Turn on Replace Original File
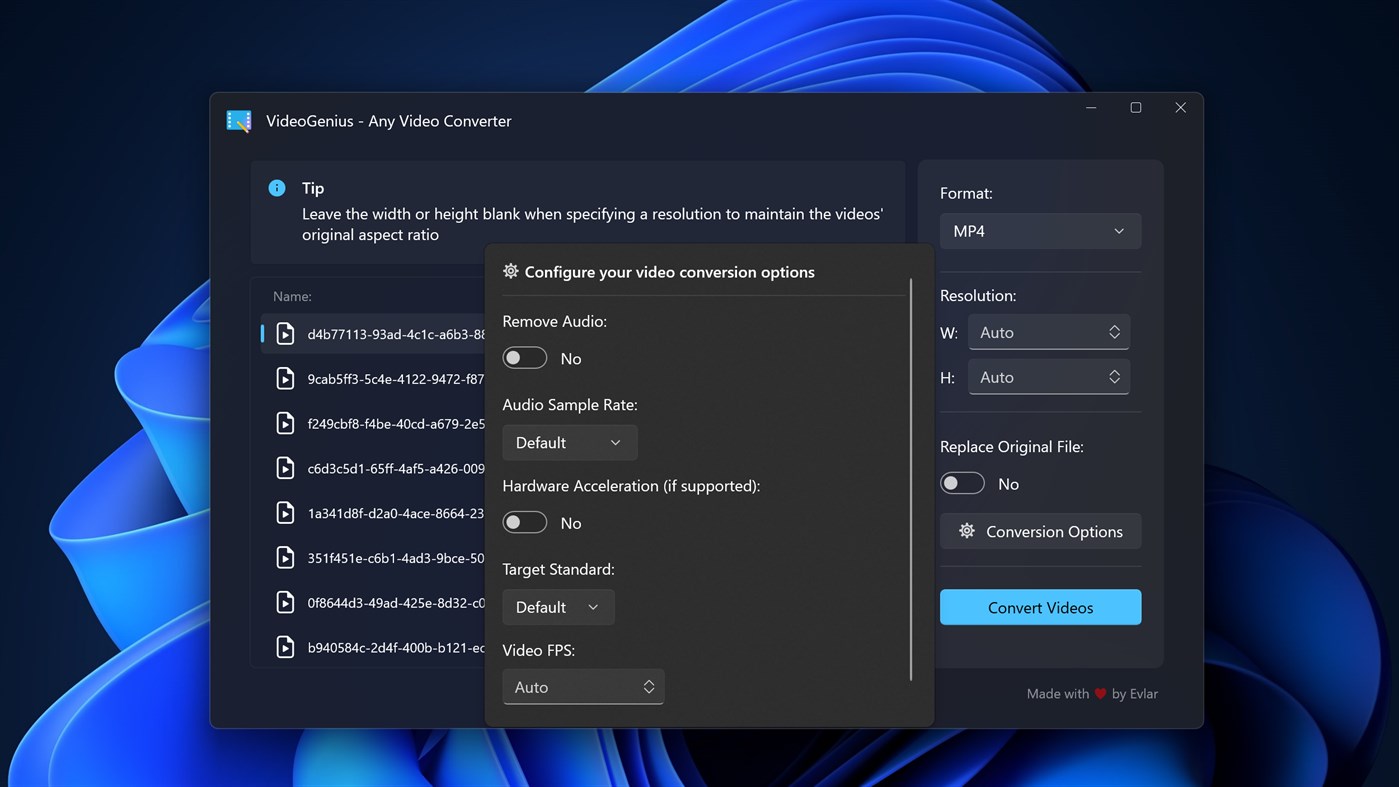Viewport: 1399px width, 787px height. point(962,482)
